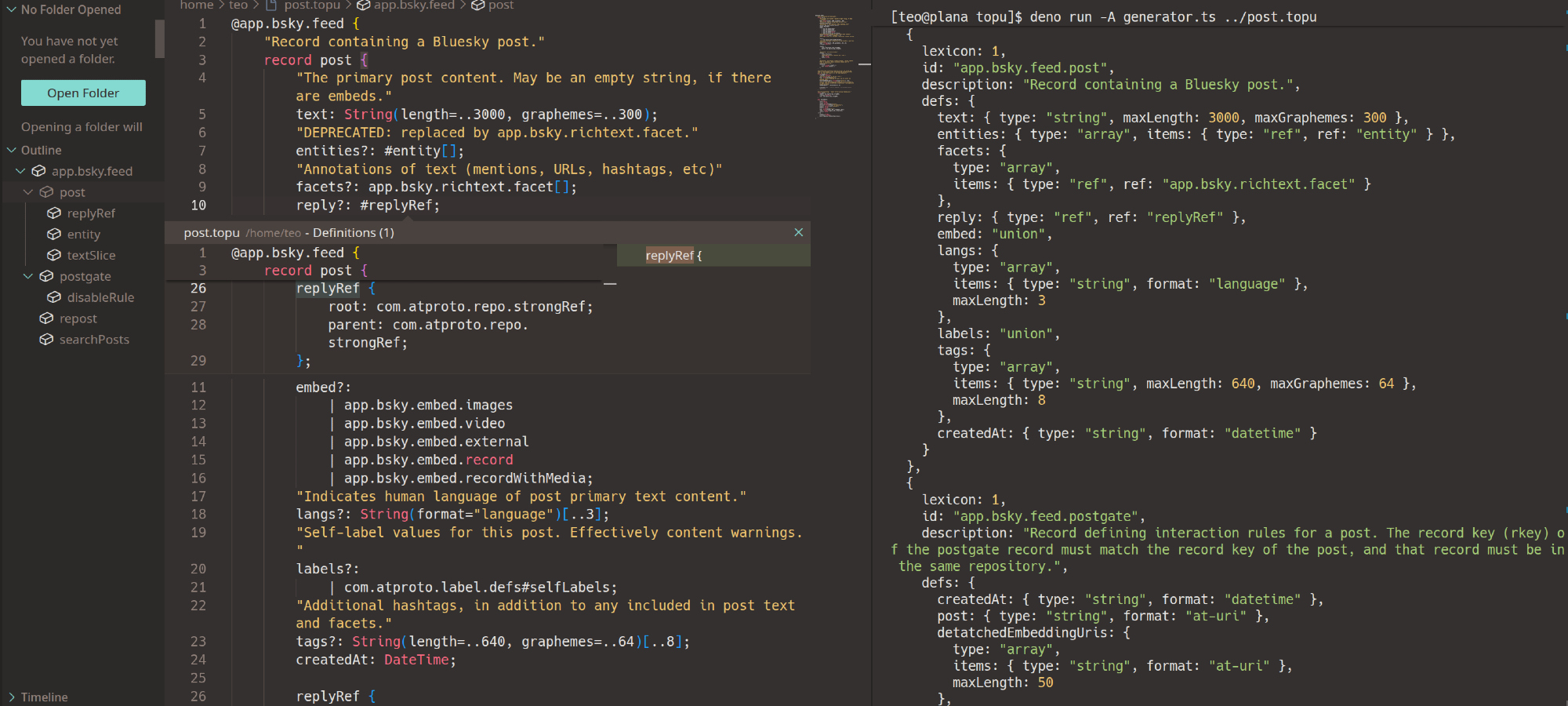Image resolution: width=1568 pixels, height=706 pixels.
Task: Close the peek Definitions panel
Action: (798, 232)
